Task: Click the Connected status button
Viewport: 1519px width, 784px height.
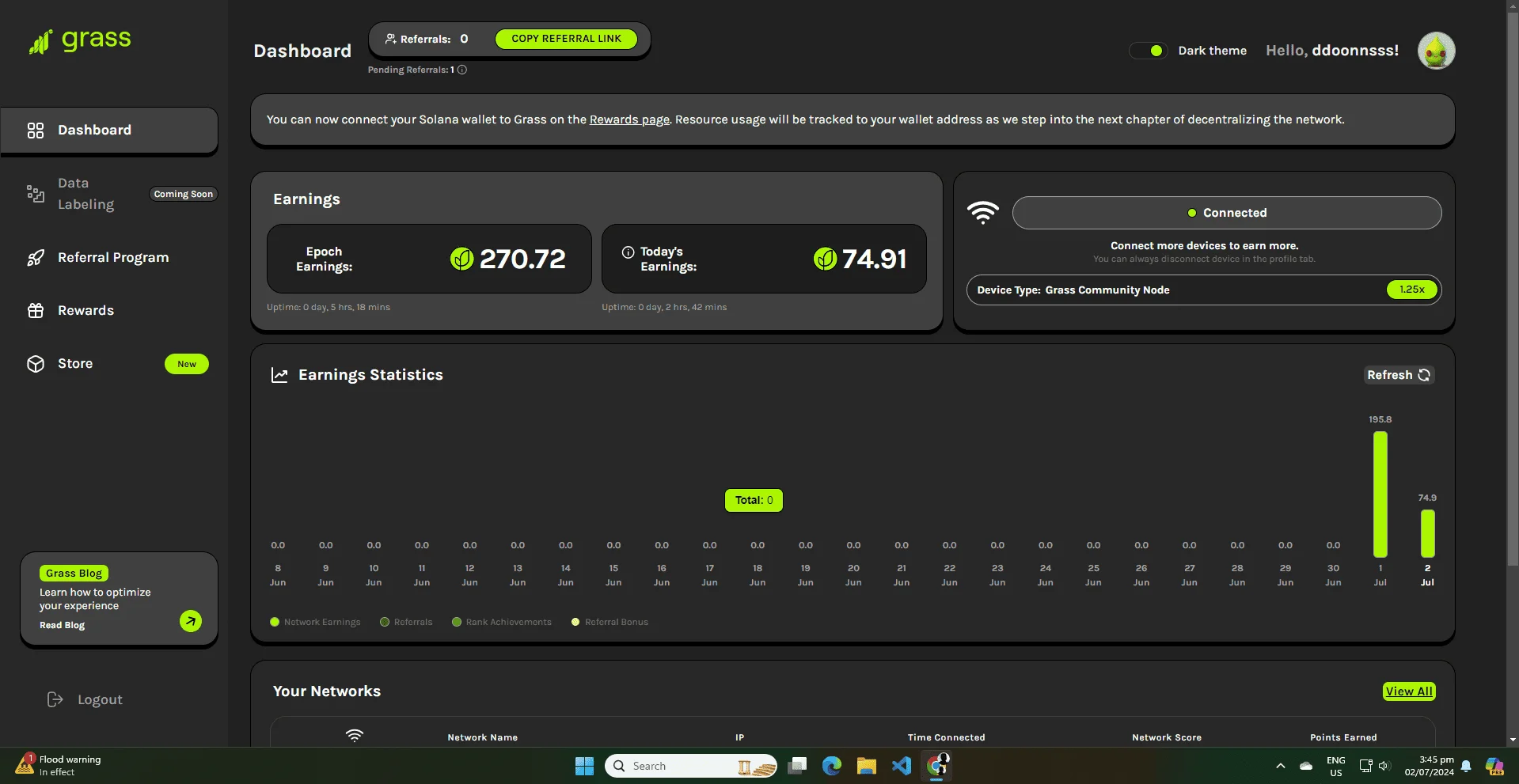Action: click(x=1227, y=213)
